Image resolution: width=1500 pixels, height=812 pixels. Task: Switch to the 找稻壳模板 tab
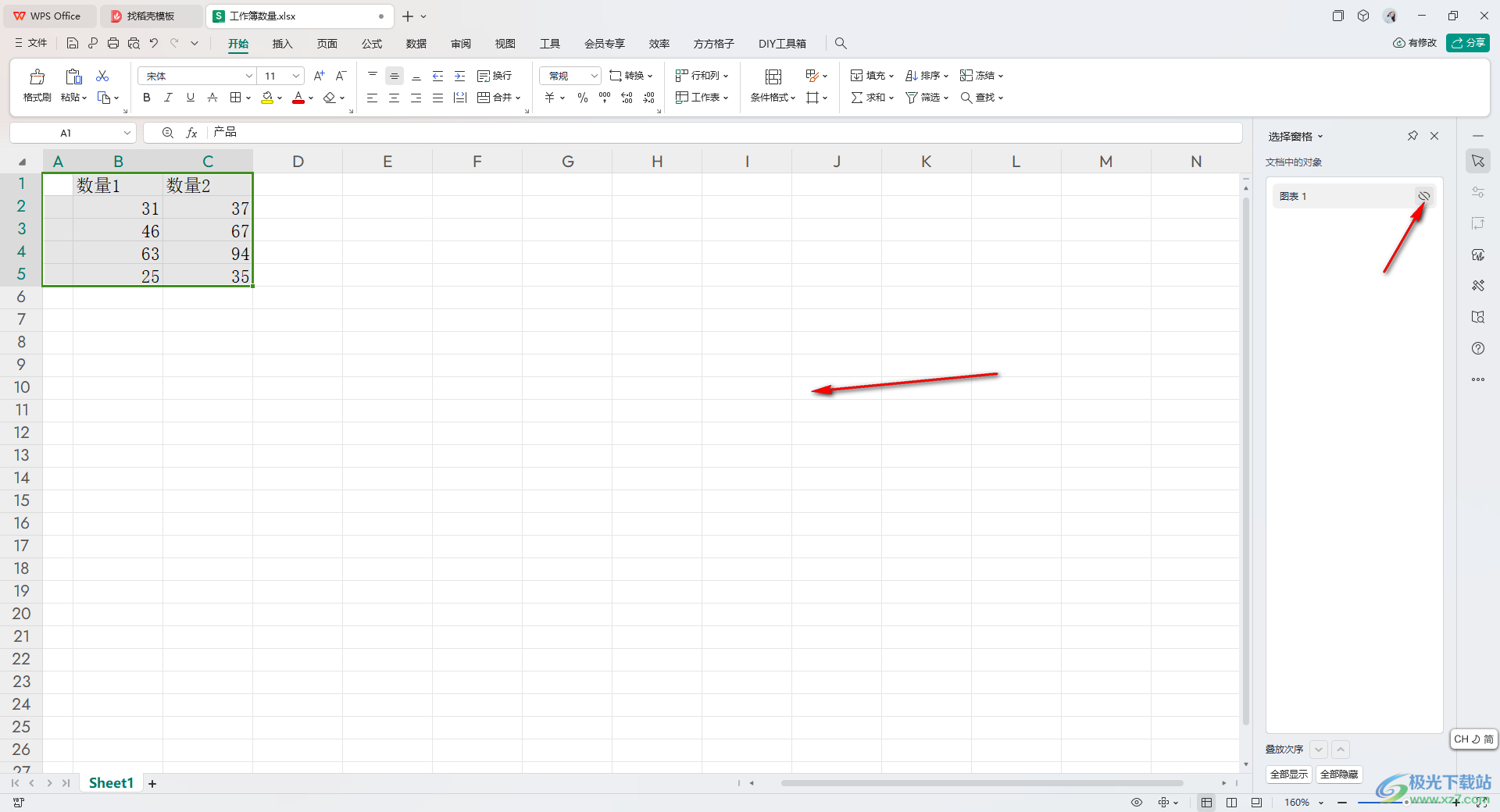151,16
